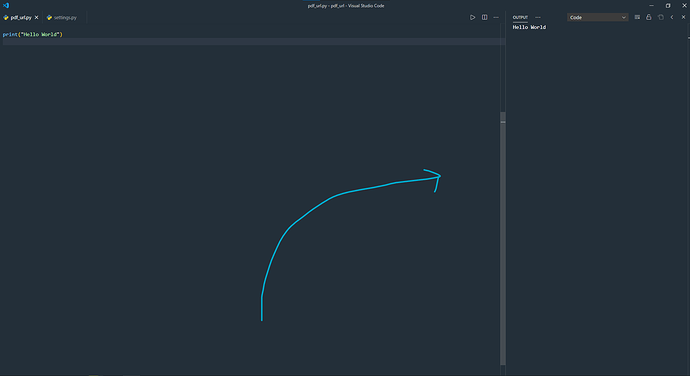
Task: Click the VS Code logo in title bar
Action: tap(6, 6)
